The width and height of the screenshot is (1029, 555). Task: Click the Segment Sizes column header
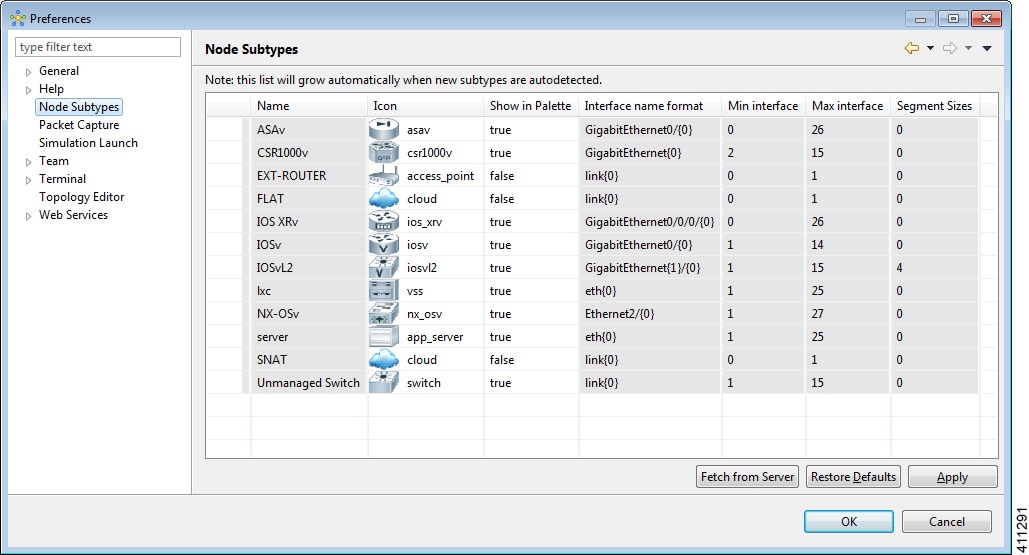pos(934,106)
